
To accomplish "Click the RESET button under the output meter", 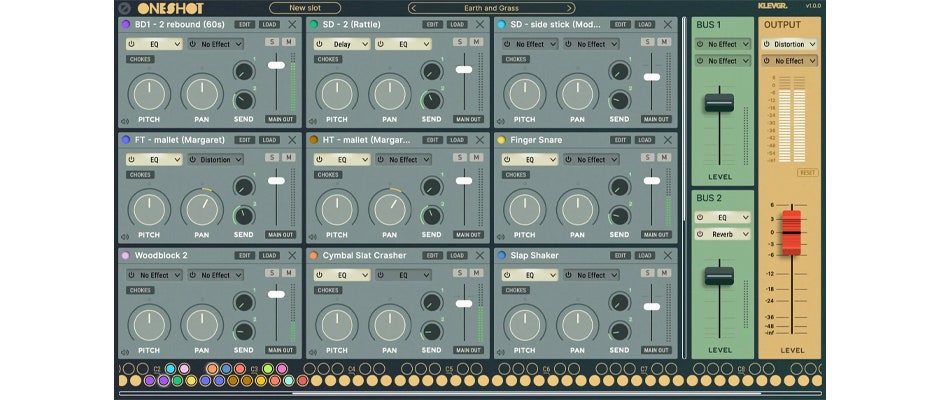I will pyautogui.click(x=807, y=173).
